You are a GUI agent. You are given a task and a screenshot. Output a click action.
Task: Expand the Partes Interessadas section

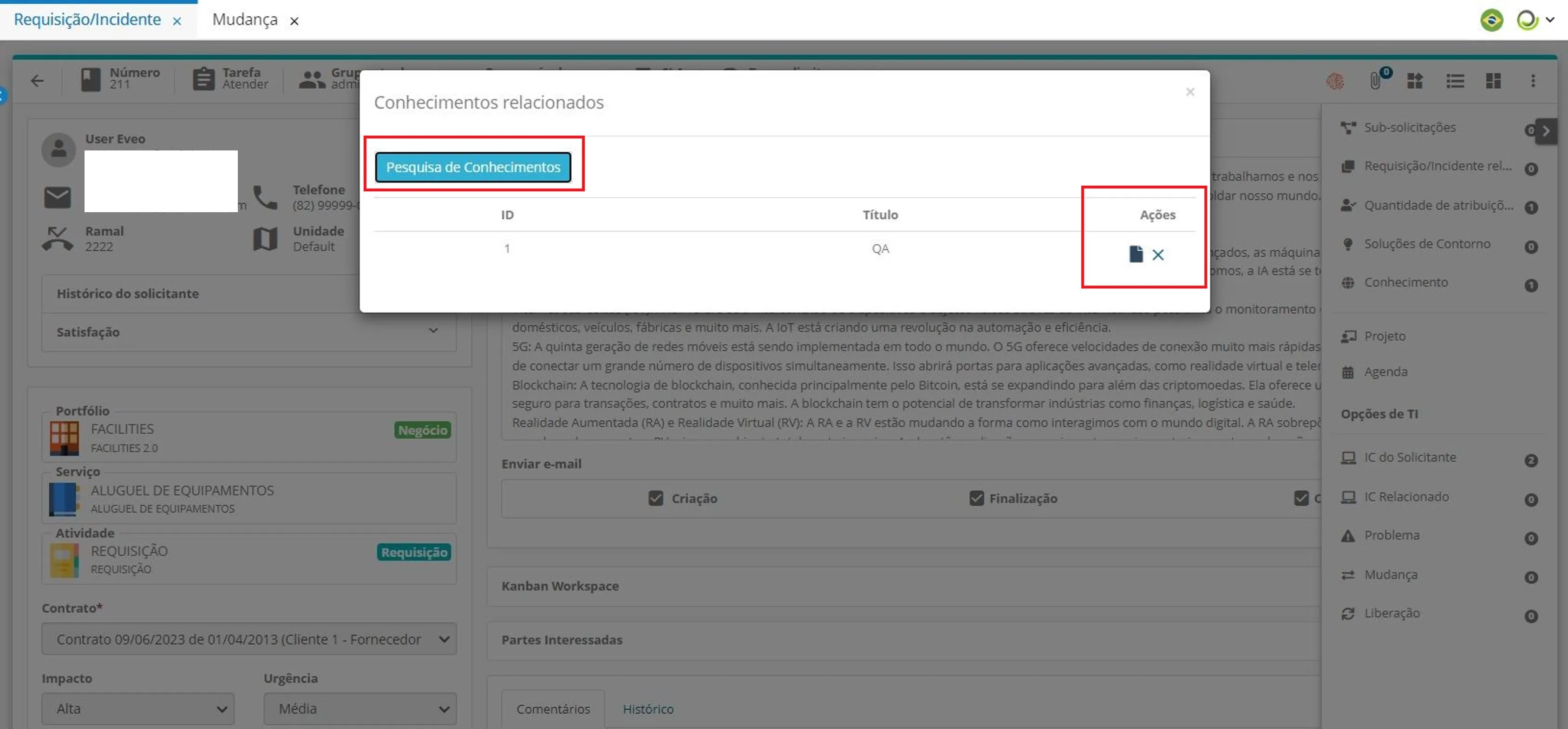click(x=904, y=640)
